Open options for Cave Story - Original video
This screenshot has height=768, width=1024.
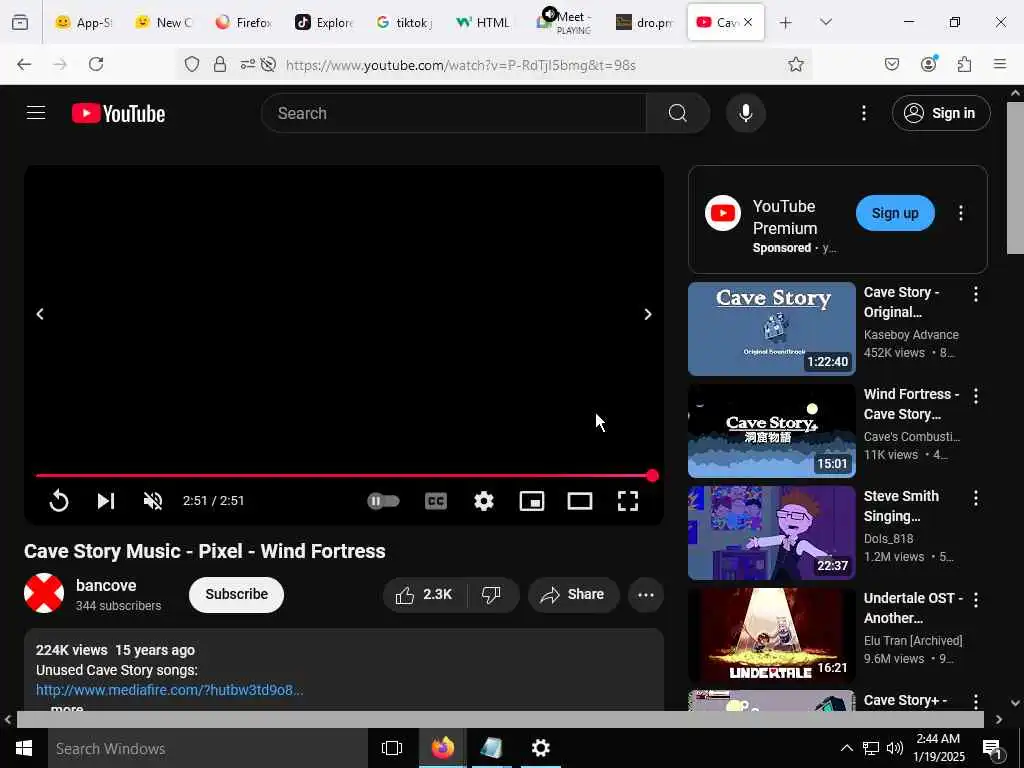point(976,294)
